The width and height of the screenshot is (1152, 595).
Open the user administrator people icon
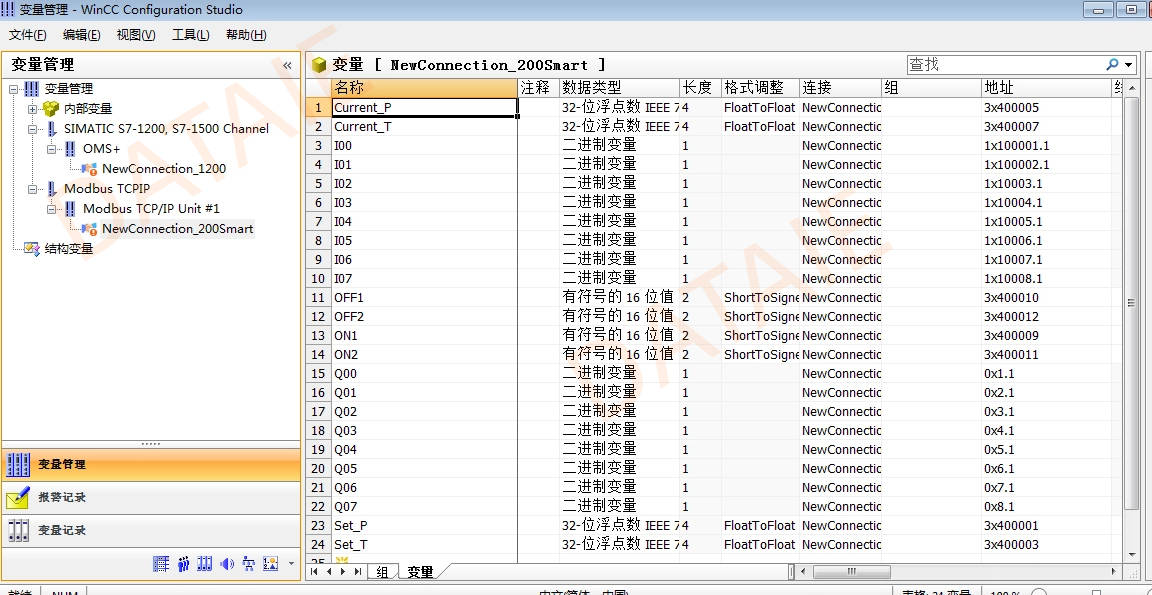tap(183, 563)
